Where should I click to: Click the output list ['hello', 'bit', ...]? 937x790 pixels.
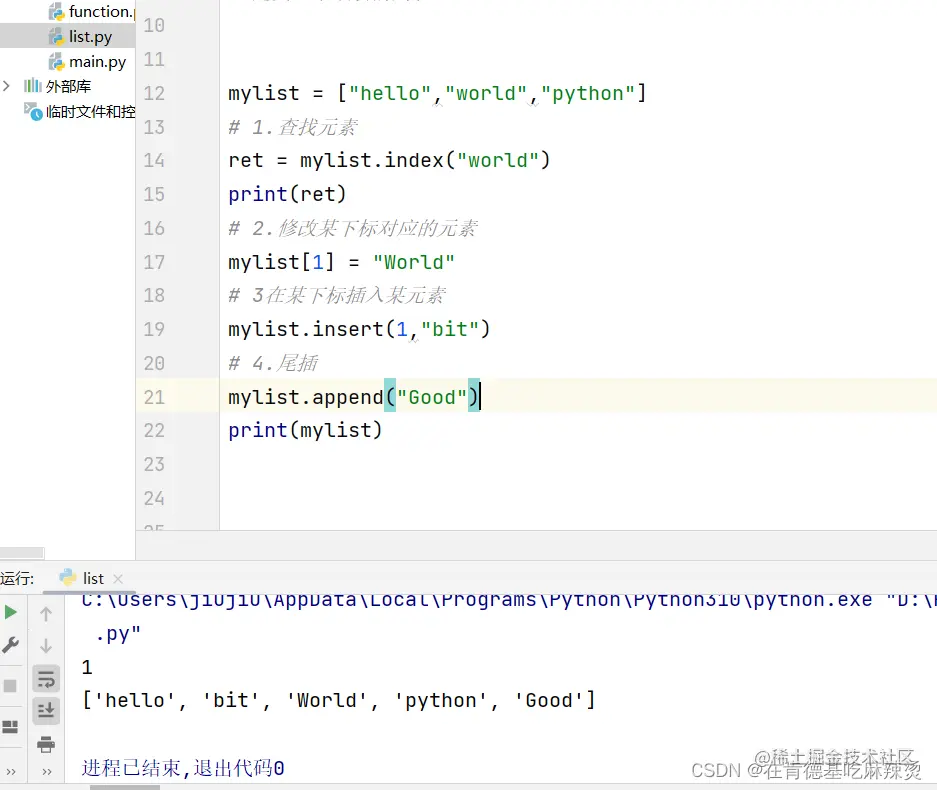click(338, 700)
